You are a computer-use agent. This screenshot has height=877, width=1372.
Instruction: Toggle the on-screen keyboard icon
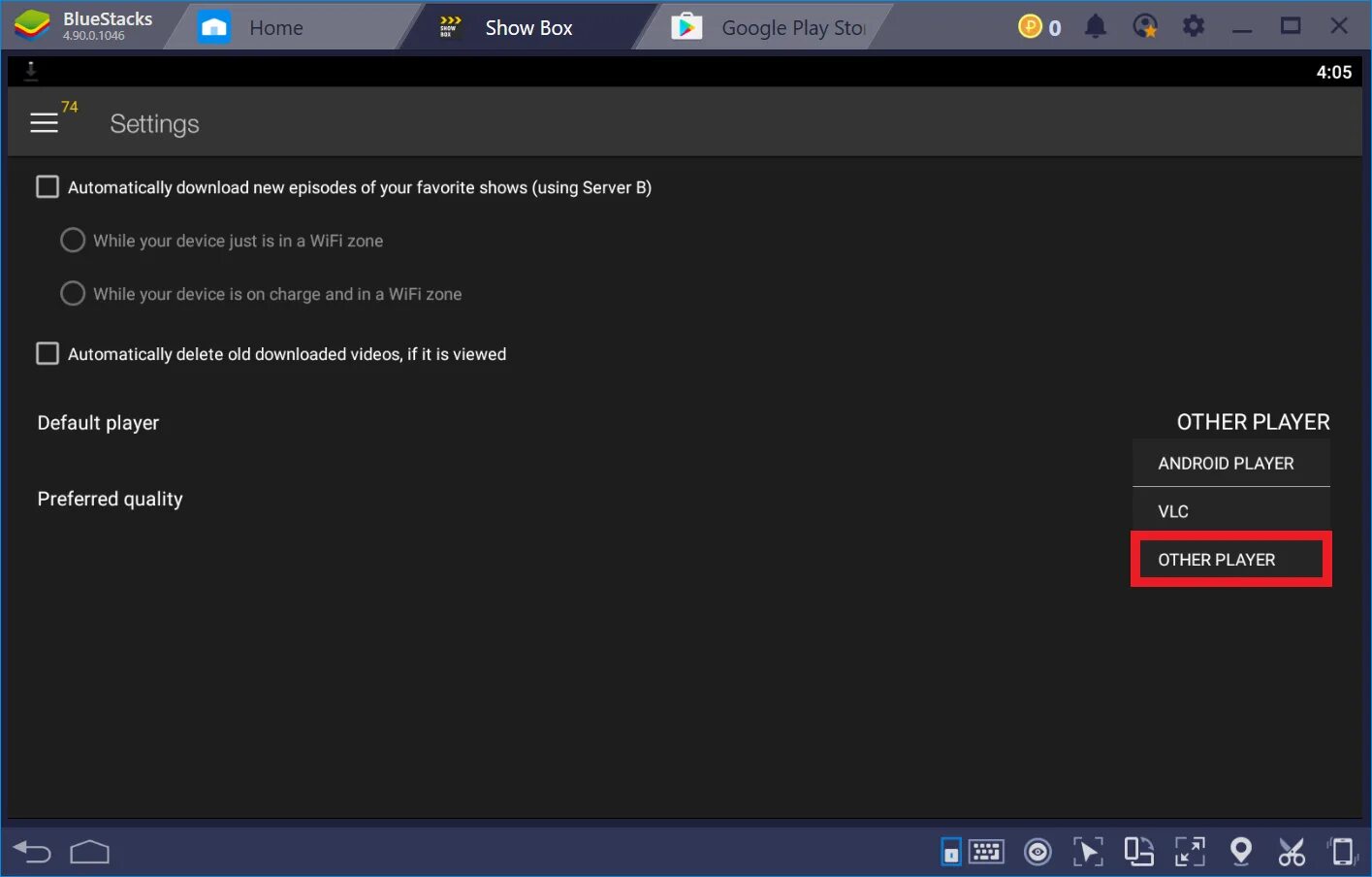[x=986, y=852]
